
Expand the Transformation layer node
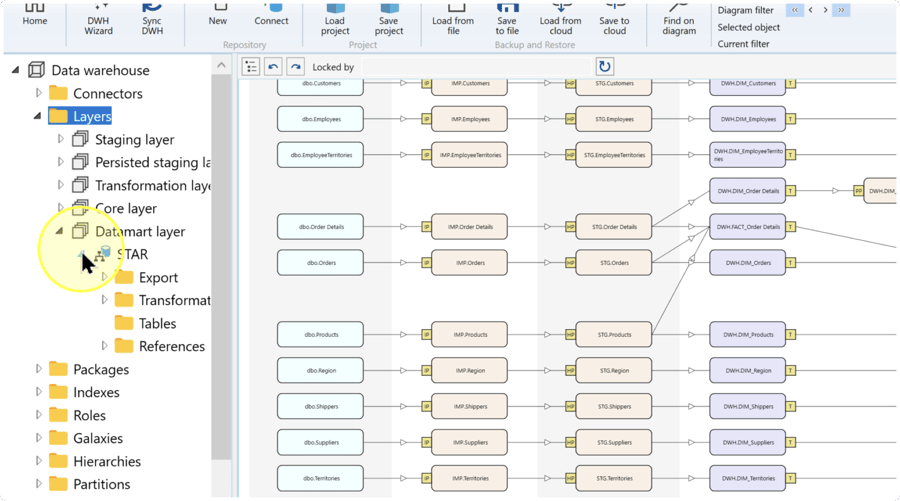point(60,185)
